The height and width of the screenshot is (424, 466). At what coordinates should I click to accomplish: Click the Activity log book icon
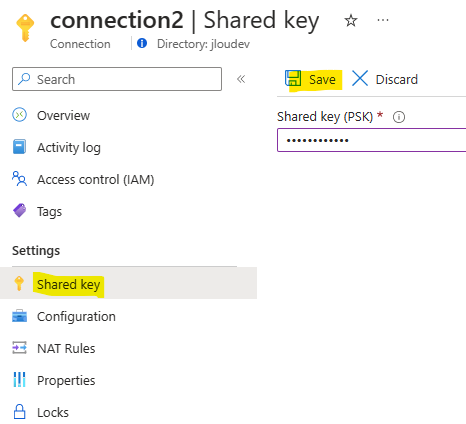pos(19,147)
